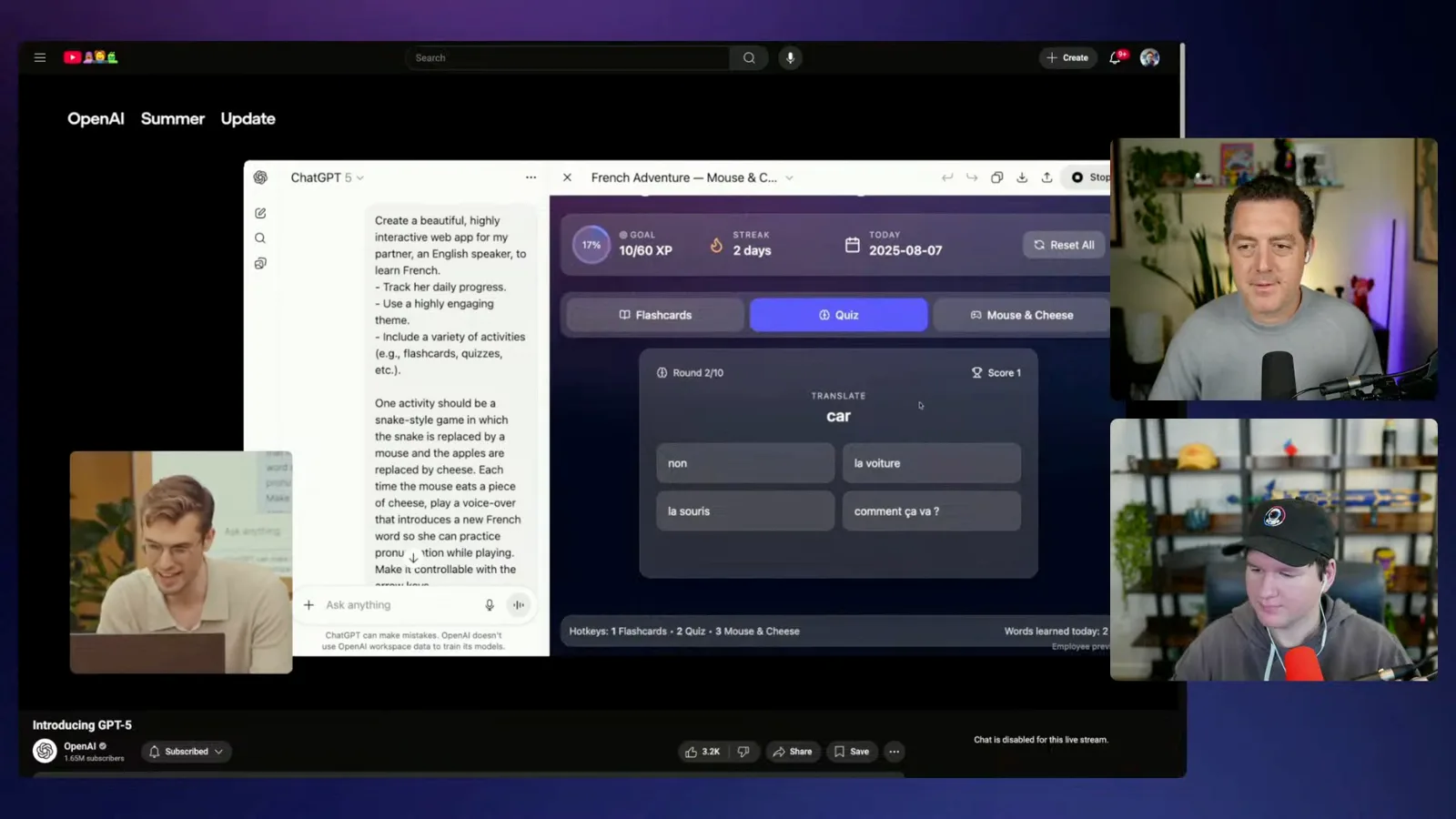Undo the last canvas change
This screenshot has height=819, width=1456.
947,177
